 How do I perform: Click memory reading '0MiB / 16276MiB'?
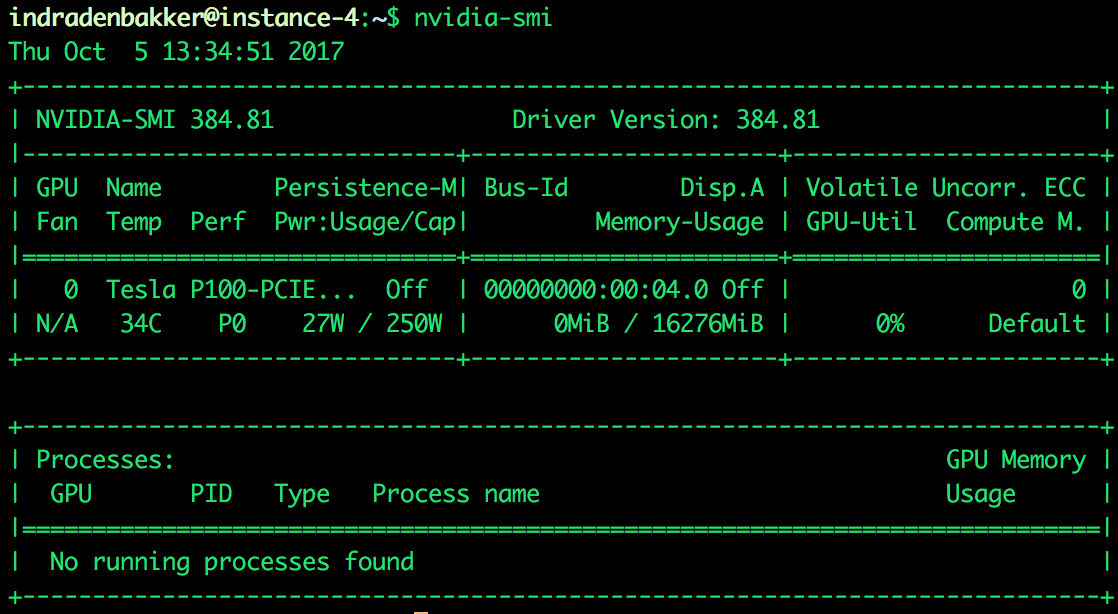(x=659, y=324)
